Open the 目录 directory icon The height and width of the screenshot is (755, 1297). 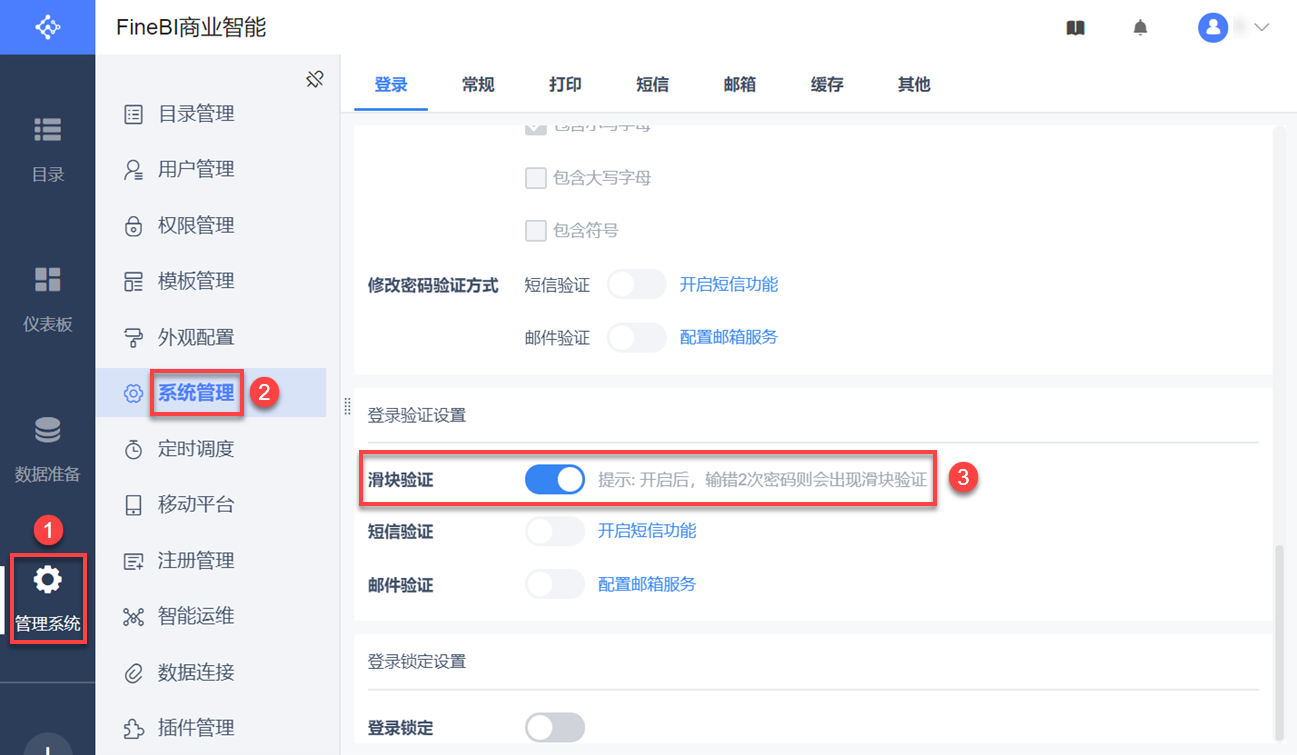pyautogui.click(x=47, y=130)
